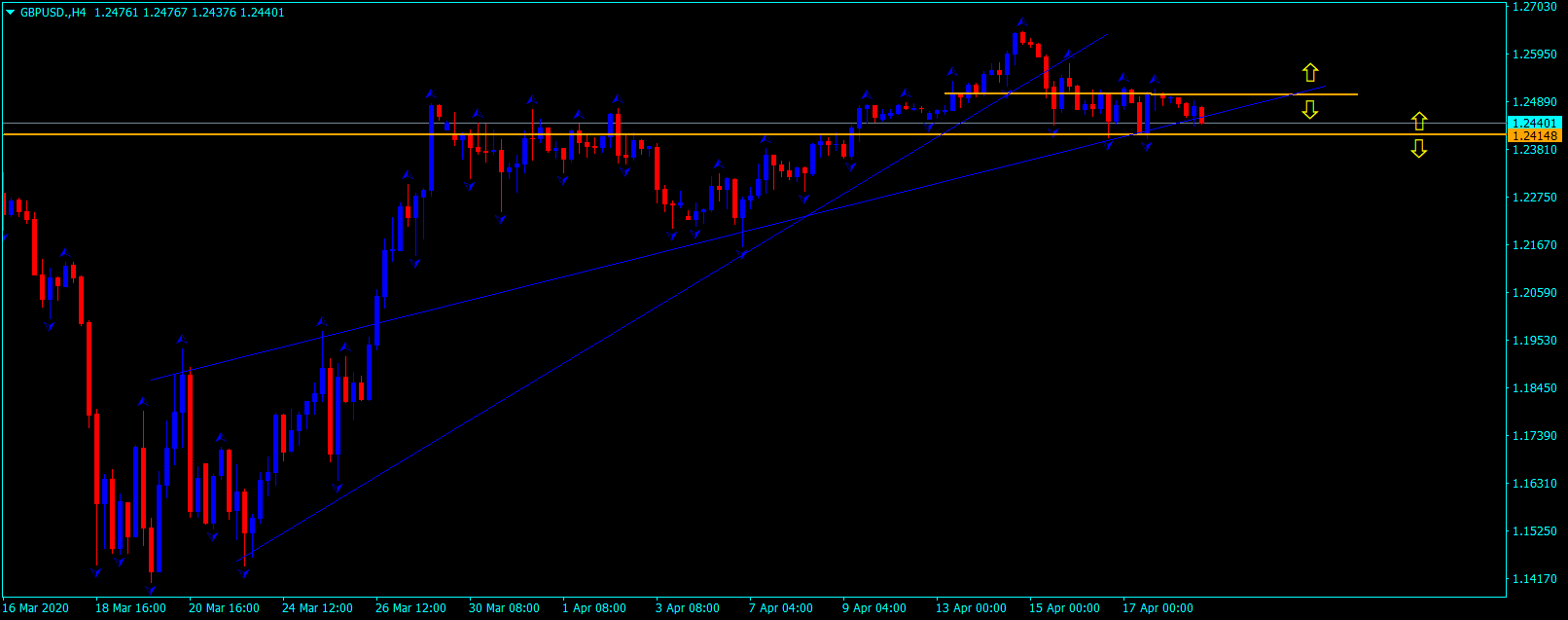Image resolution: width=1568 pixels, height=620 pixels.
Task: Click the 9 Apr 04:00 time label
Action: pos(874,608)
